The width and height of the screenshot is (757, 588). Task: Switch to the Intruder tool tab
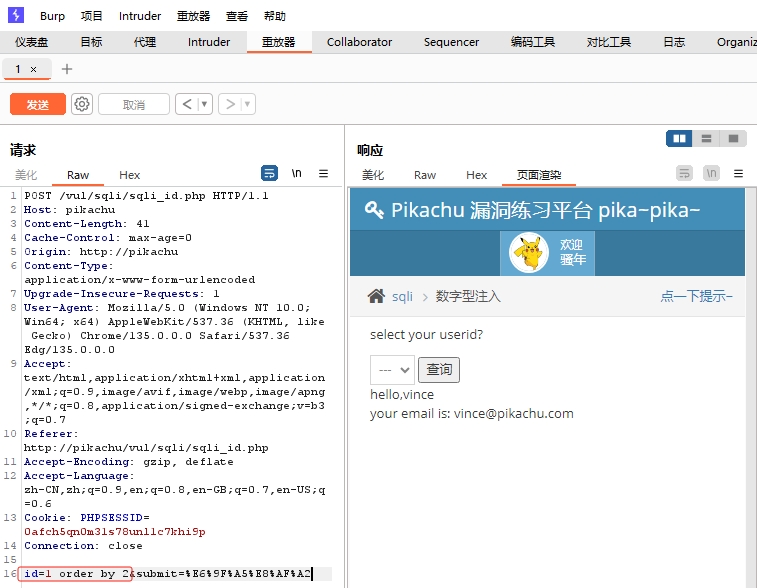point(209,42)
